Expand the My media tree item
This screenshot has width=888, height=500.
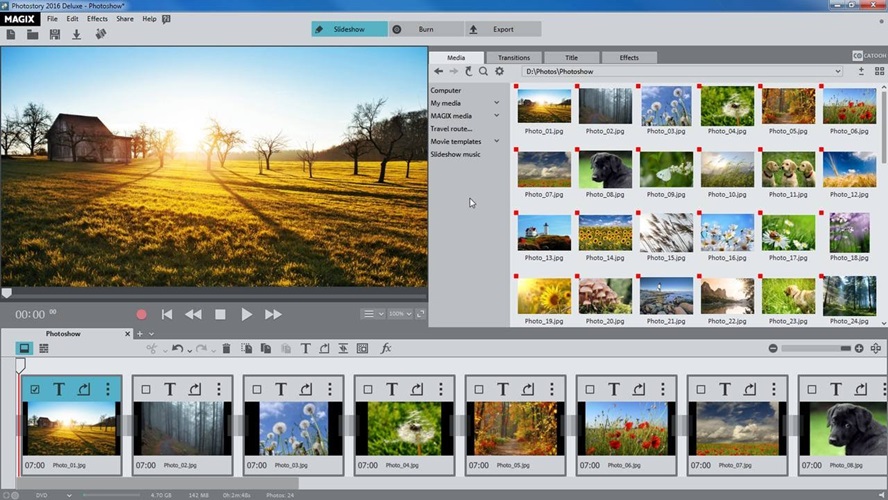pos(496,103)
